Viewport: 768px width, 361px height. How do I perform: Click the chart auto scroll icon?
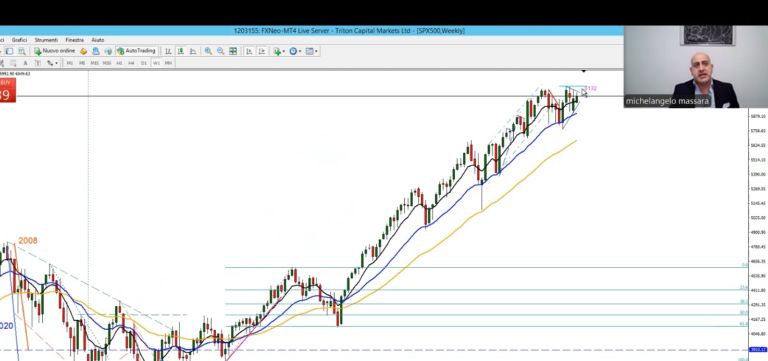[x=249, y=51]
